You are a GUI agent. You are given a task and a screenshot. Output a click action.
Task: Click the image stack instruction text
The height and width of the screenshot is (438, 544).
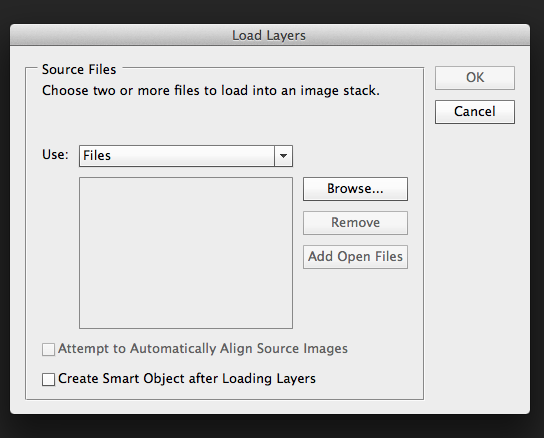pyautogui.click(x=211, y=91)
